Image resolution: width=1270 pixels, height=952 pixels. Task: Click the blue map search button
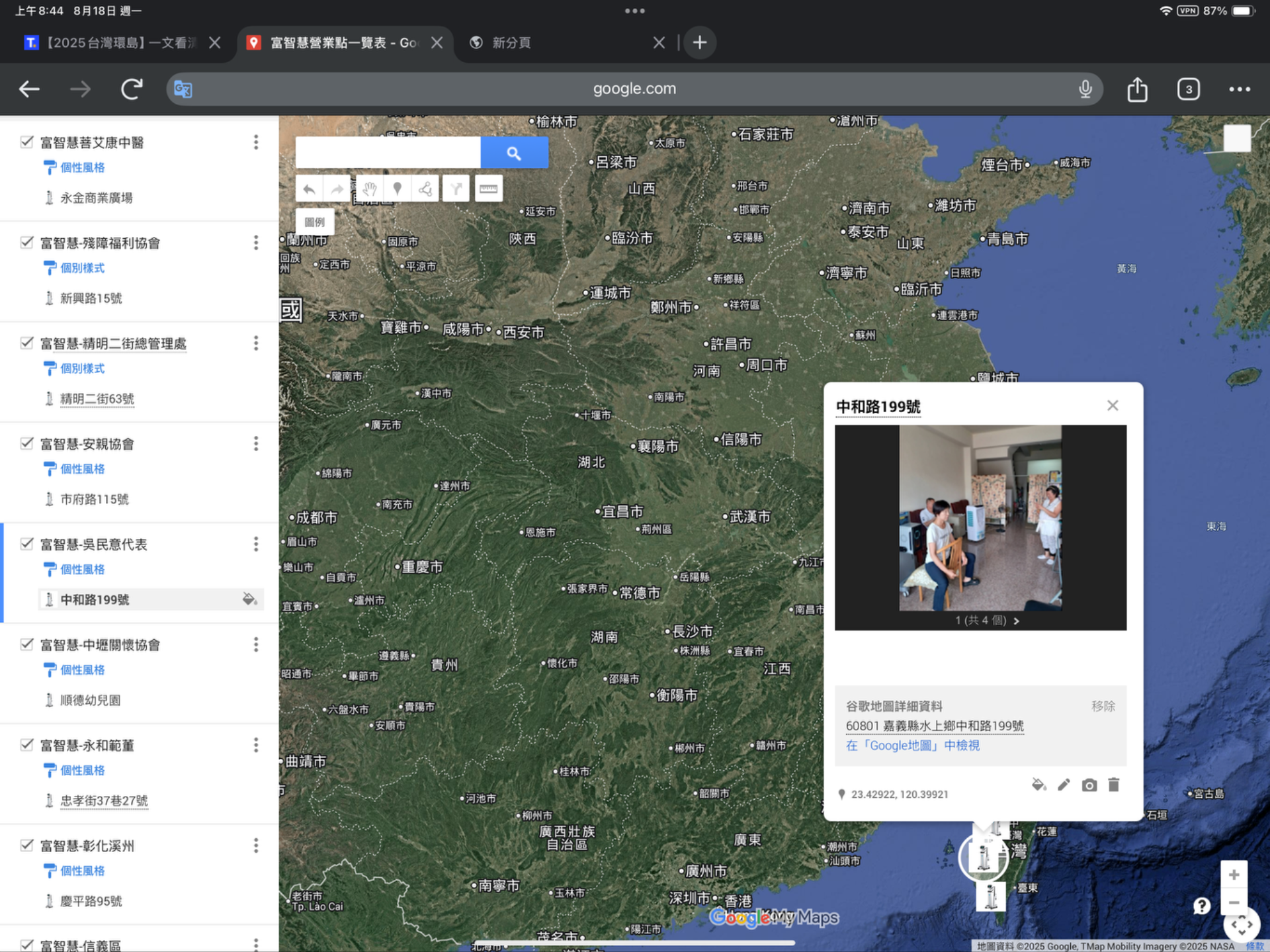pyautogui.click(x=514, y=153)
